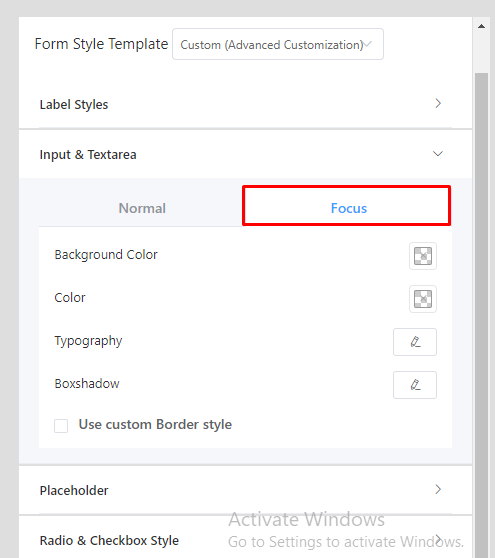The height and width of the screenshot is (558, 495).
Task: Click the Label Styles heading
Action: [x=74, y=105]
